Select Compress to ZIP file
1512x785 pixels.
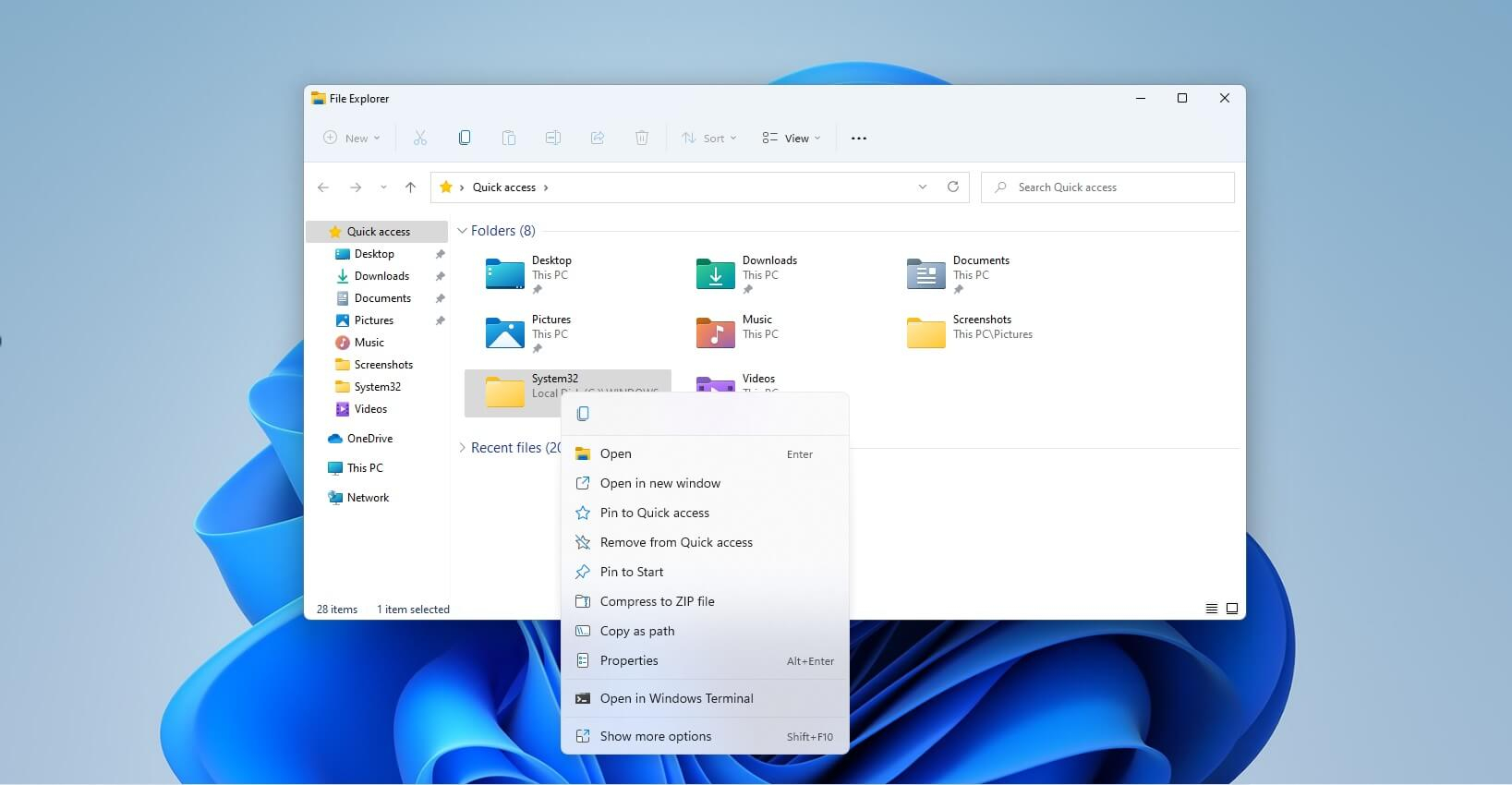[657, 601]
